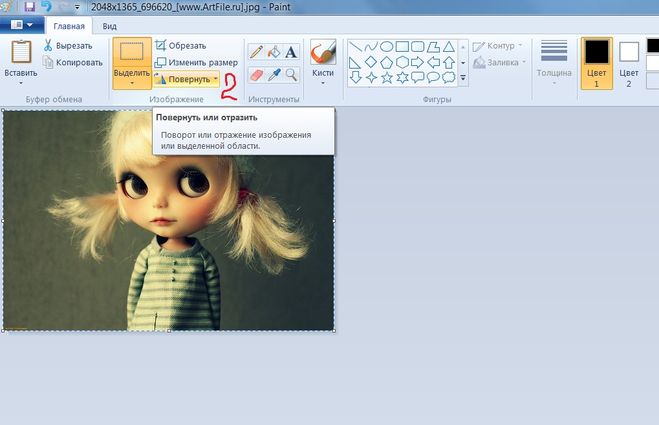The width and height of the screenshot is (659, 425).
Task: Expand the Выделить dropdown arrow
Action: pyautogui.click(x=132, y=83)
